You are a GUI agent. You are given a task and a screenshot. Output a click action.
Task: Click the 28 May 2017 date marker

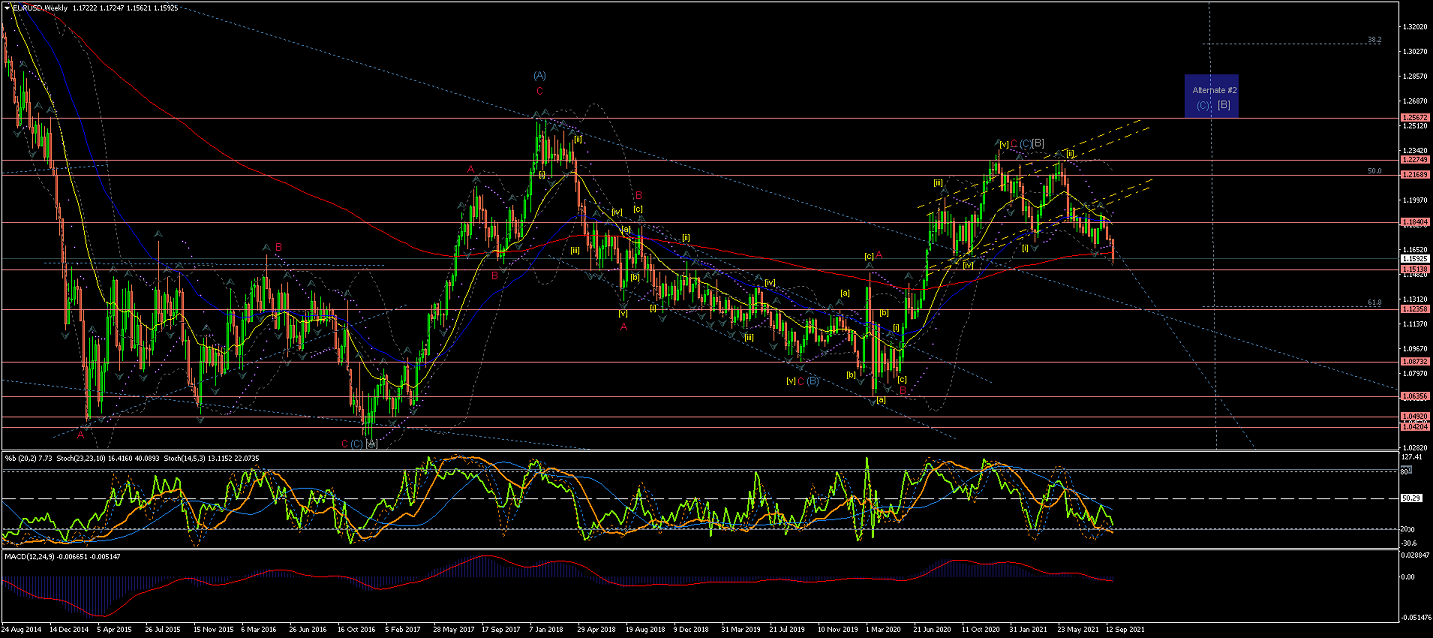pyautogui.click(x=452, y=631)
